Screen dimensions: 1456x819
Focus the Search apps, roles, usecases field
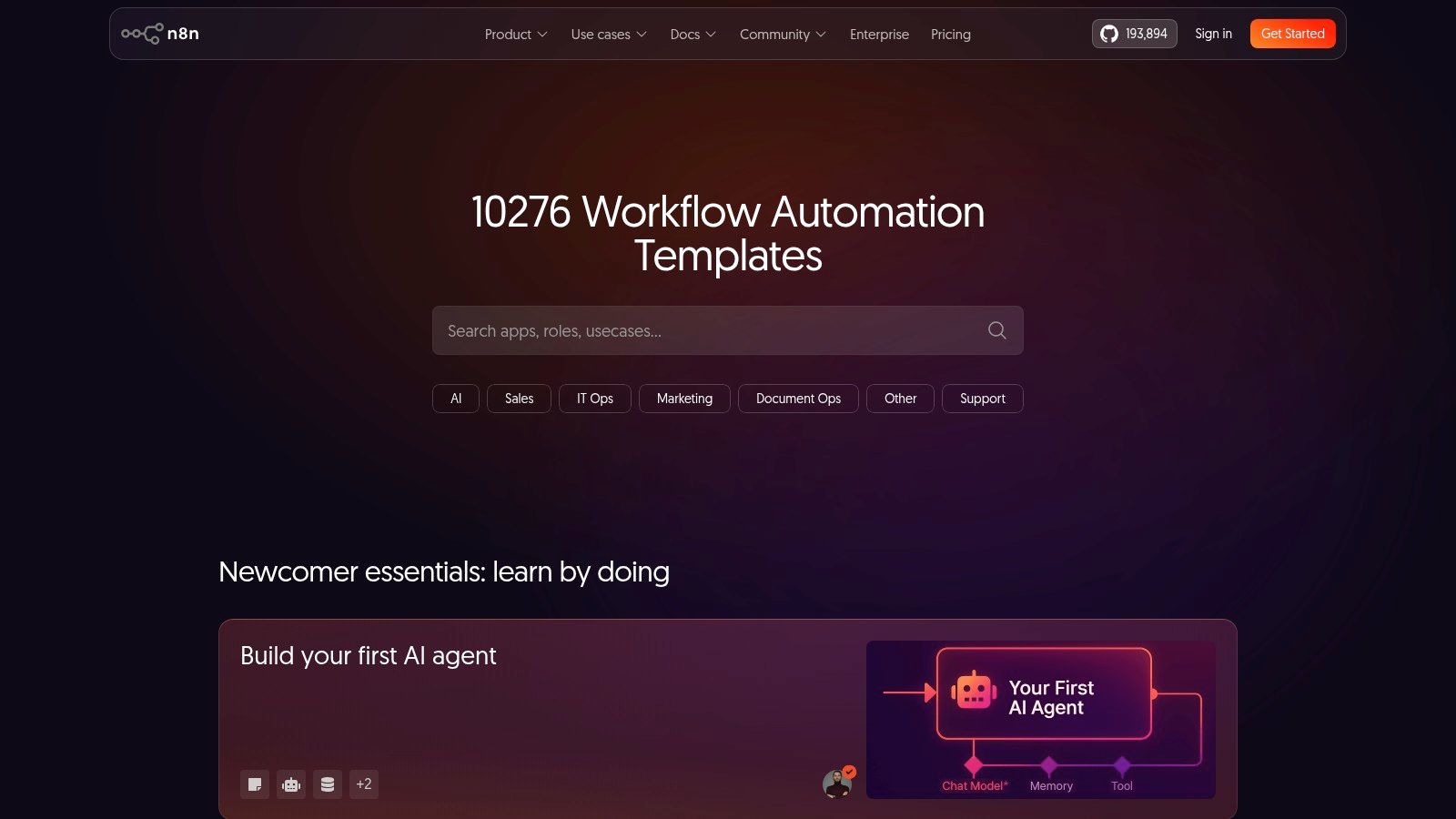point(728,330)
